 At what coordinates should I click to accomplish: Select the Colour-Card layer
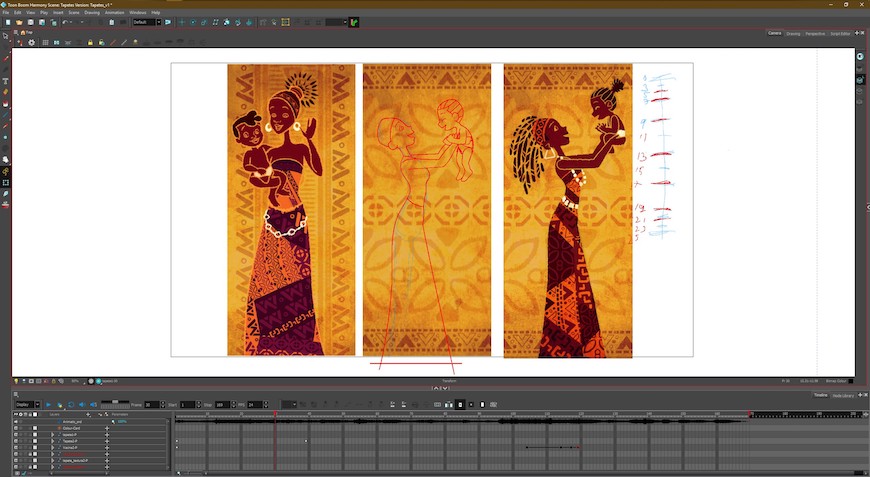point(71,428)
